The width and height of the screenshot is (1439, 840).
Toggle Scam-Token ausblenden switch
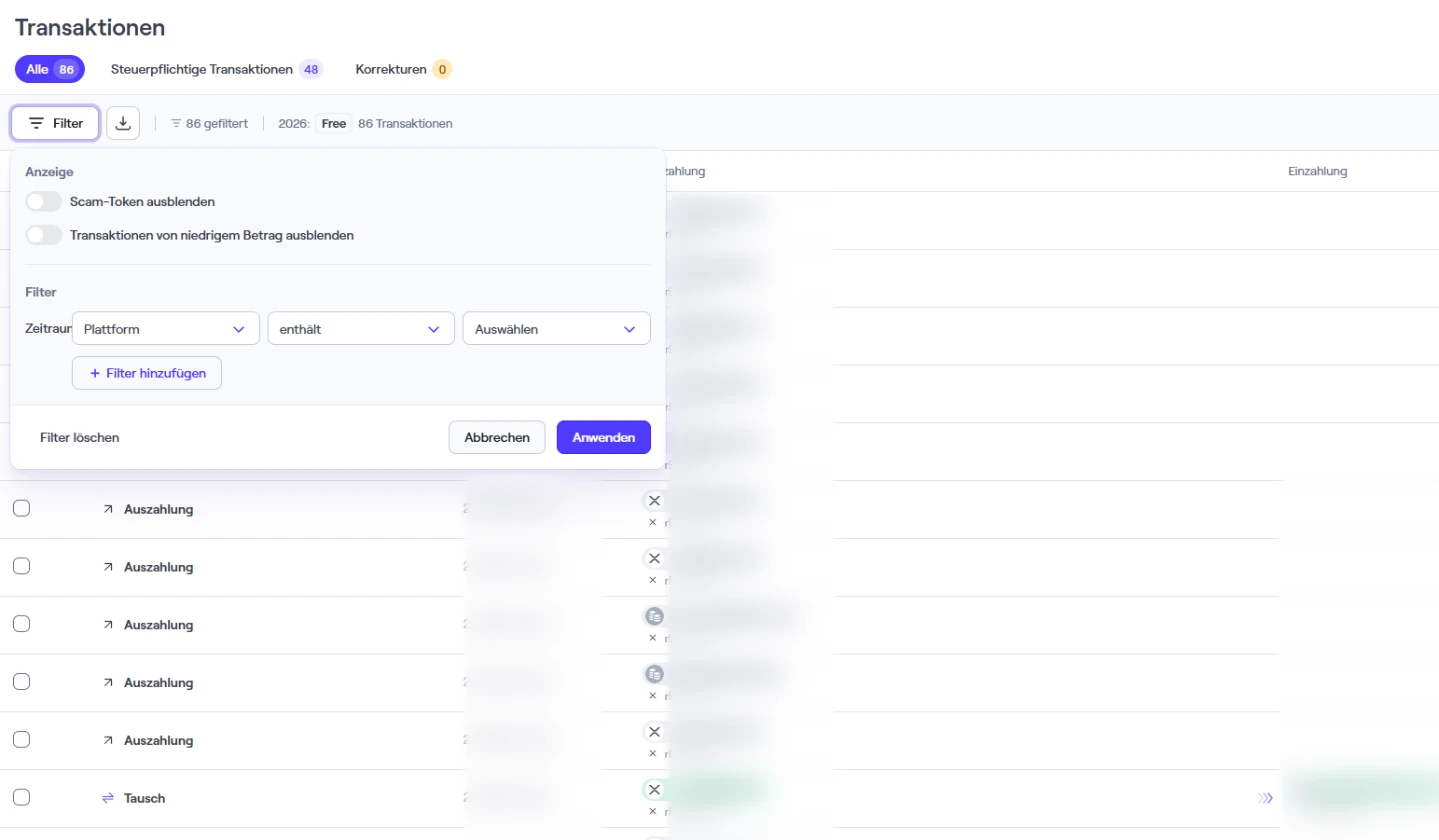click(x=44, y=201)
